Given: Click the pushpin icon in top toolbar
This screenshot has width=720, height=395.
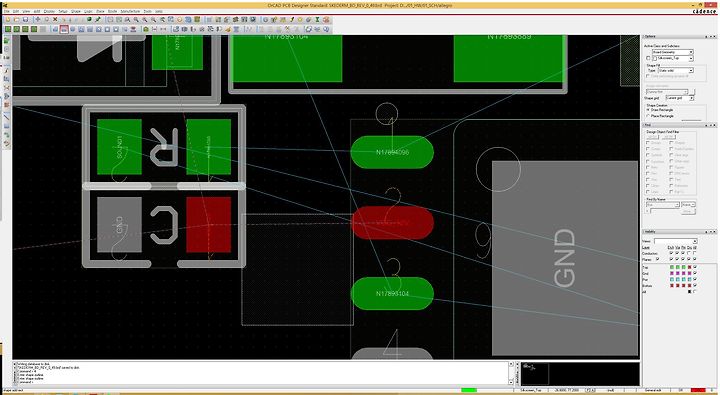Looking at the screenshot, I should [x=98, y=19].
